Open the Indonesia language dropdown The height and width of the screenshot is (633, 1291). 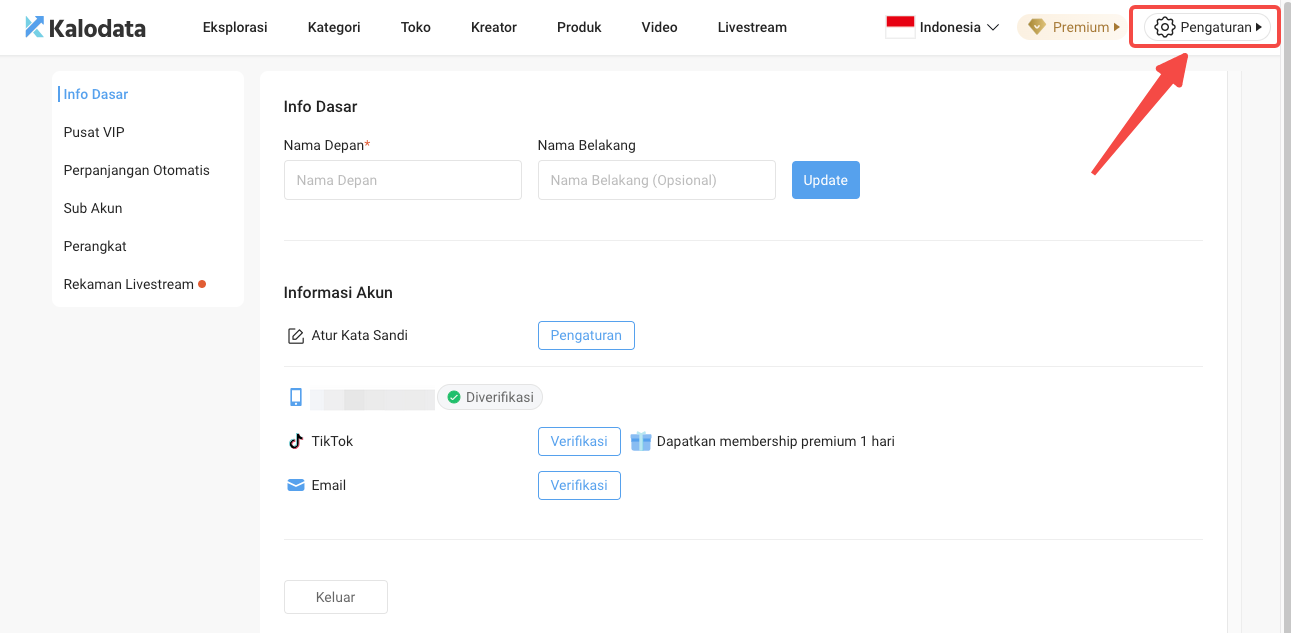coord(993,27)
